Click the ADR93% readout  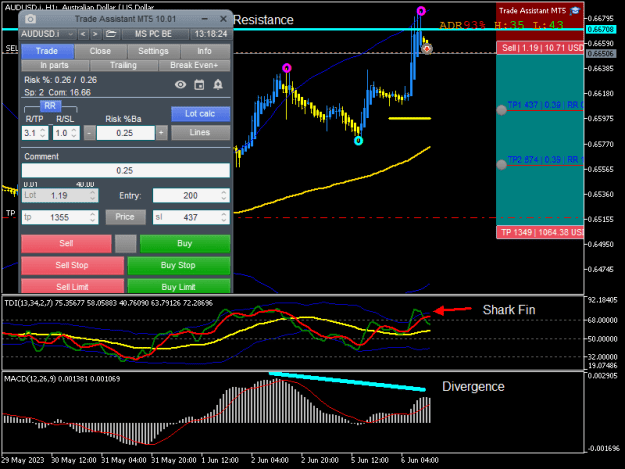click(462, 26)
